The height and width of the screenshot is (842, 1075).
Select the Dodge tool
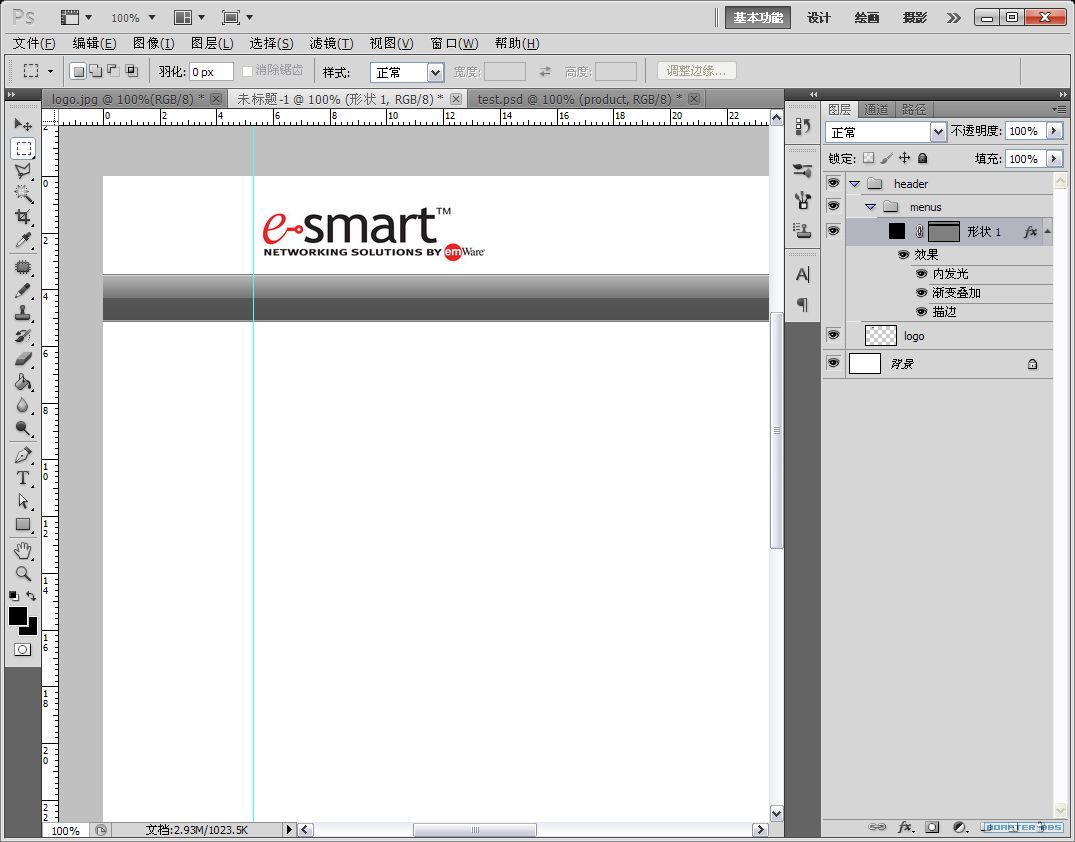point(23,429)
